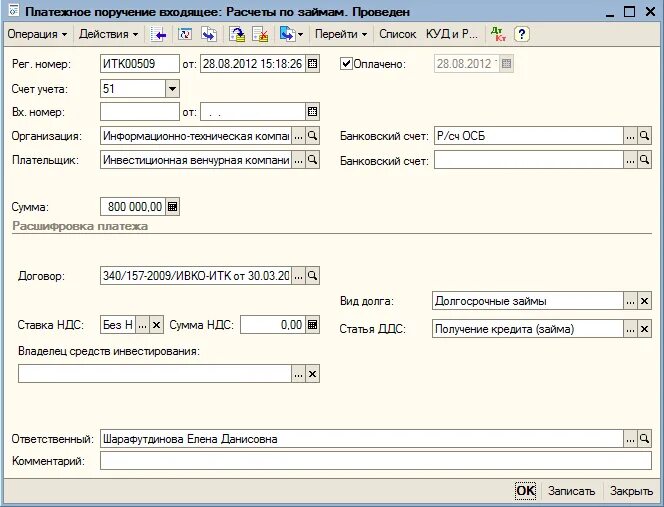This screenshot has width=664, height=507.
Task: Choose bank account Р/сч ОСБ via ellipsis
Action: 631,136
